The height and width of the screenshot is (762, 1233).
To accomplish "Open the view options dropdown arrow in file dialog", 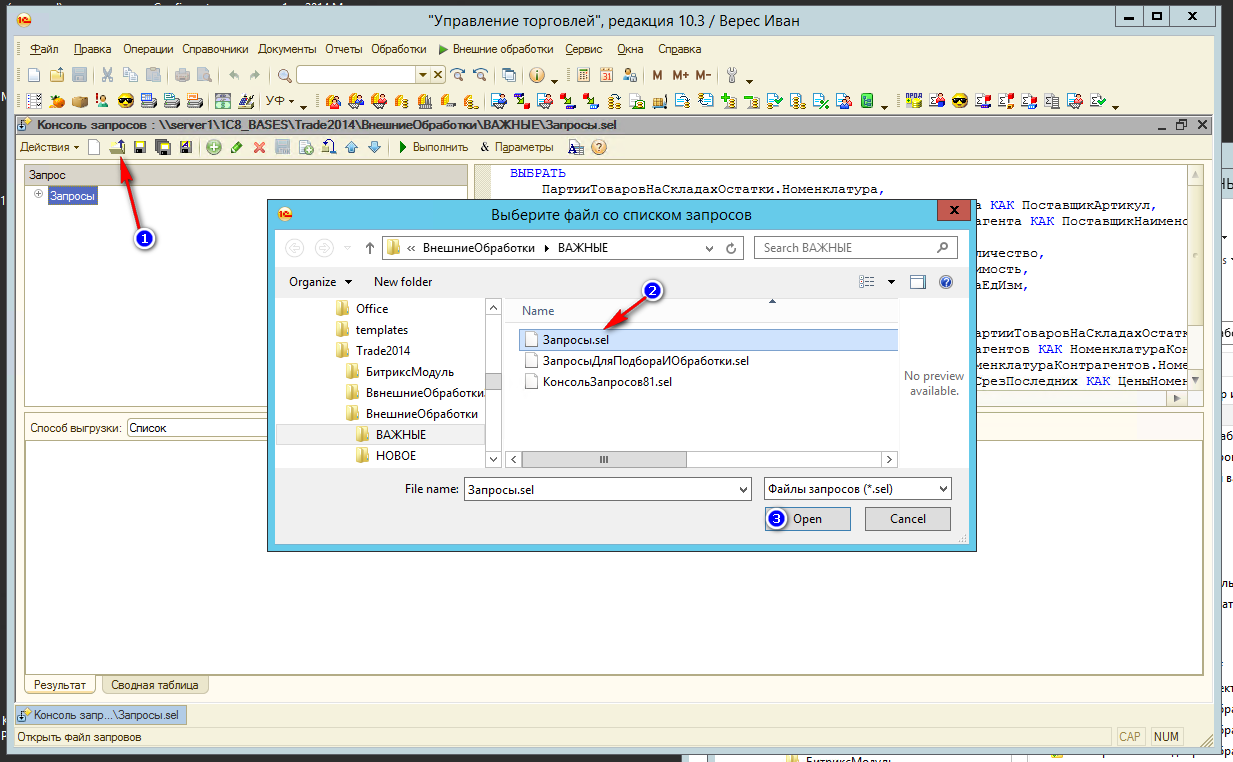I will 892,282.
